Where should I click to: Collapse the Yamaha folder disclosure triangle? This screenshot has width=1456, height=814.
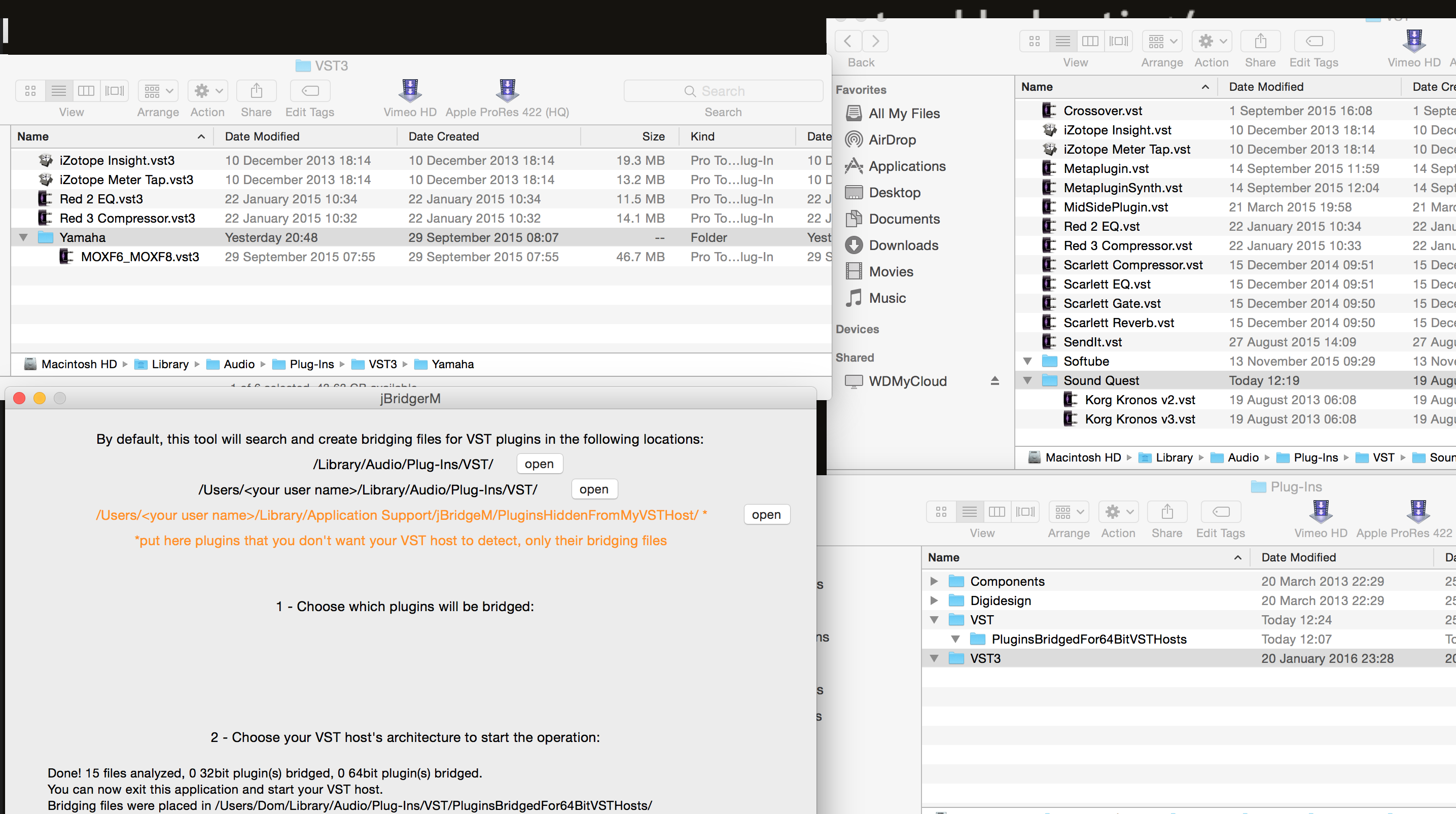23,237
